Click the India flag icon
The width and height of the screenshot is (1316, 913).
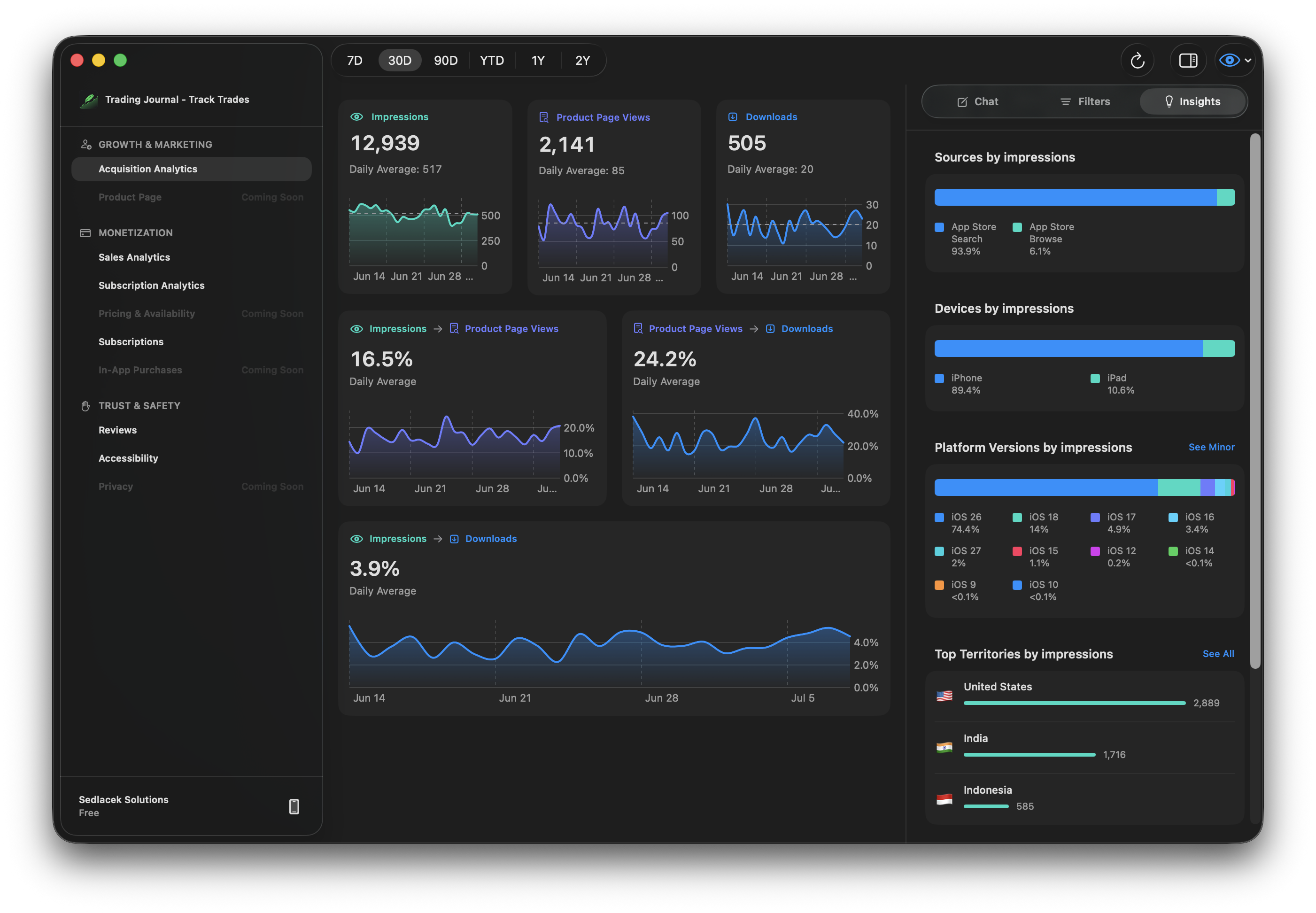click(944, 747)
